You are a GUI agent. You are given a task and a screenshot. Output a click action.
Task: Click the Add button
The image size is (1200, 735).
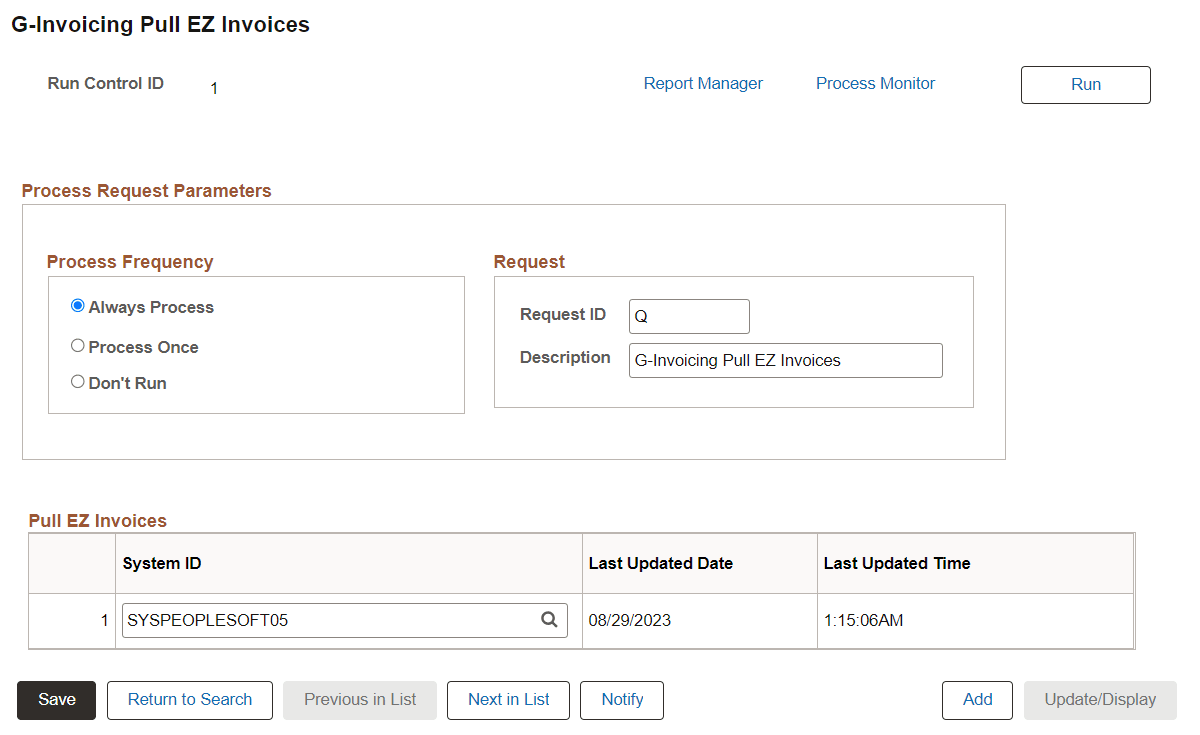(x=977, y=700)
